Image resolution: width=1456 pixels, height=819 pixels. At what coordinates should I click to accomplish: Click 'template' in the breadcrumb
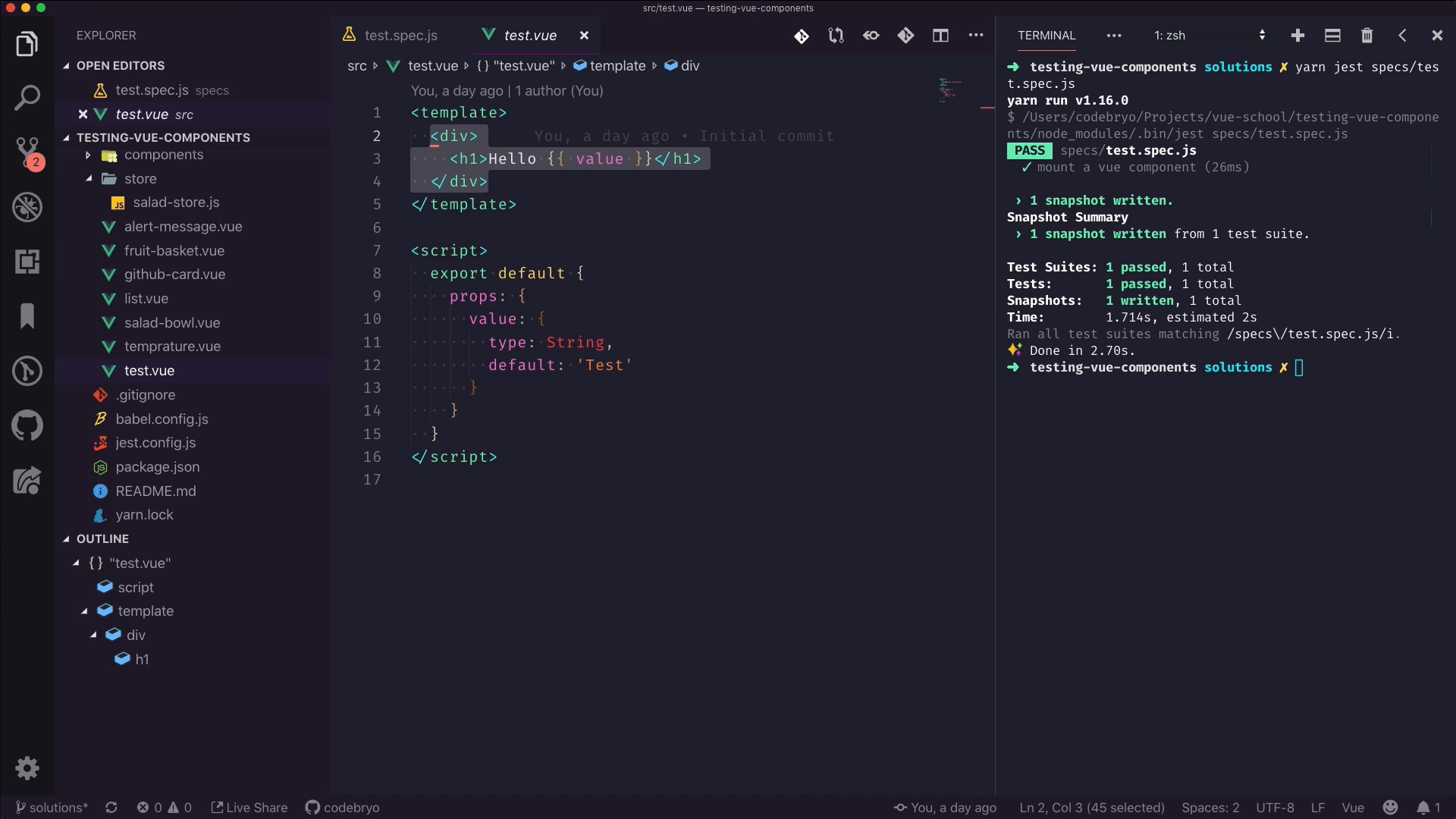coord(617,66)
